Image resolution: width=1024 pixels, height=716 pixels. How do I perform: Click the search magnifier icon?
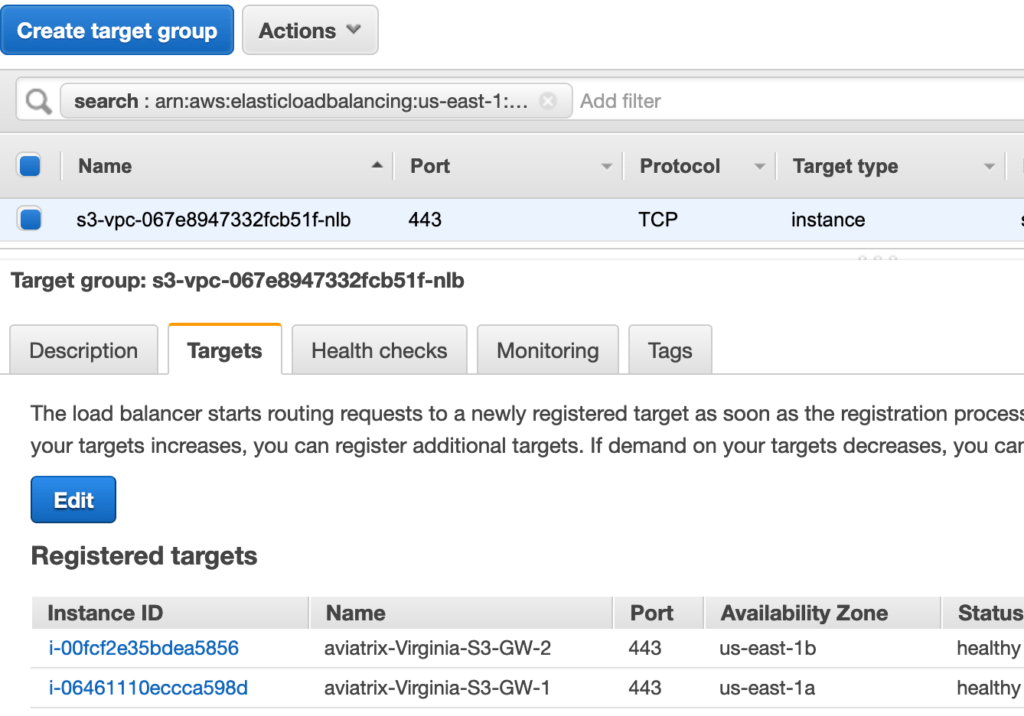tap(38, 101)
